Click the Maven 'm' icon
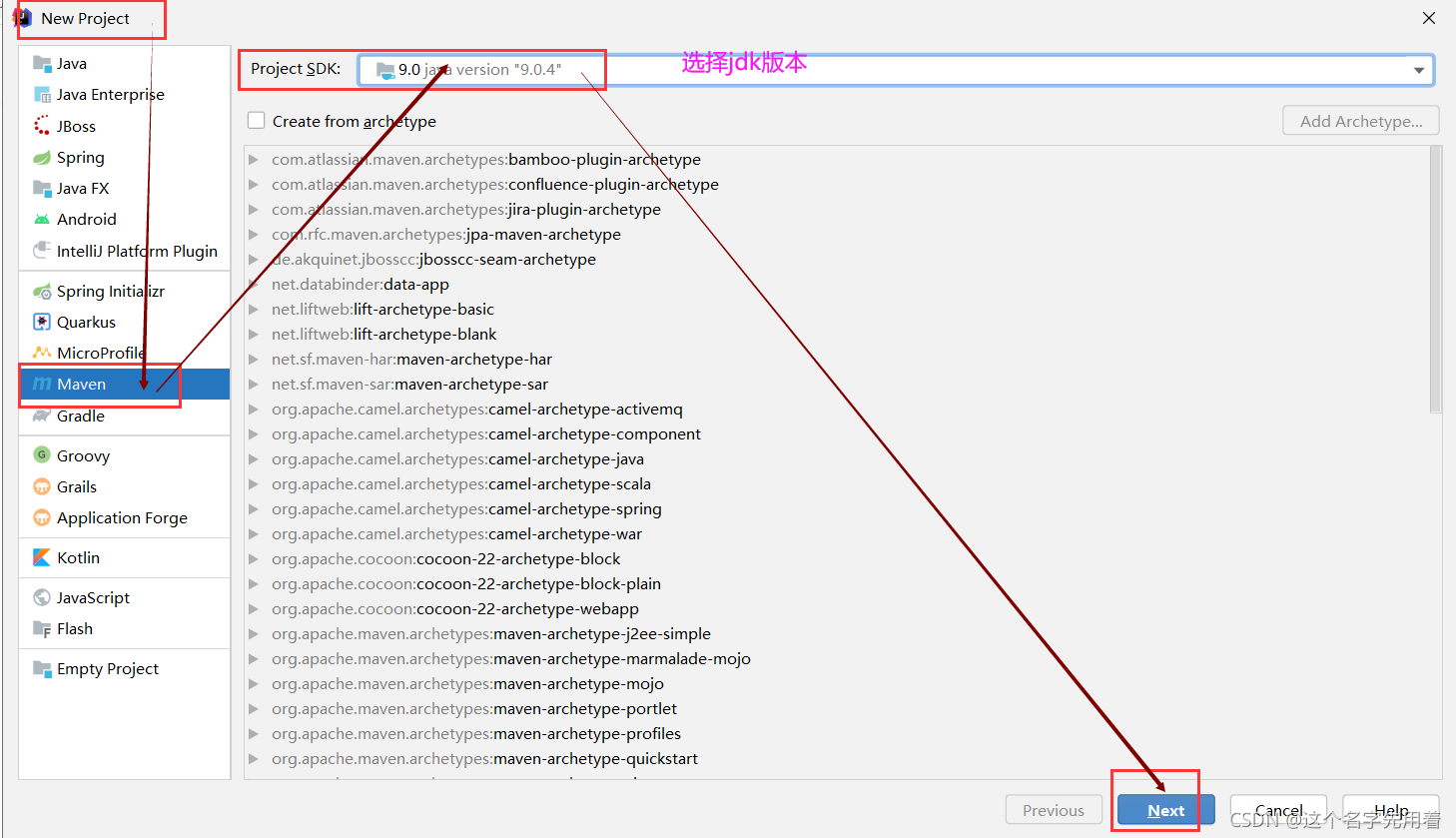Viewport: 1456px width, 838px height. (42, 384)
